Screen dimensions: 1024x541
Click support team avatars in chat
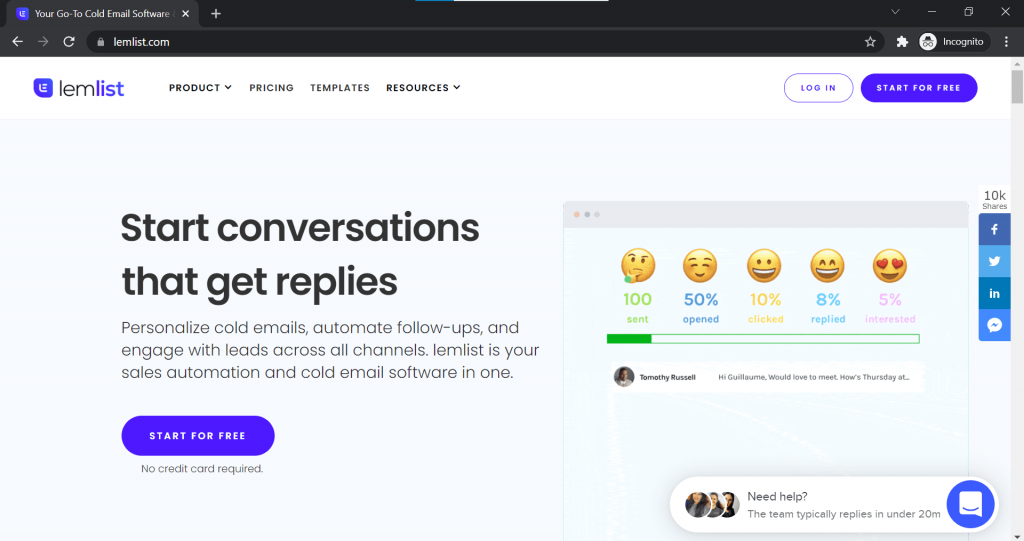(711, 504)
